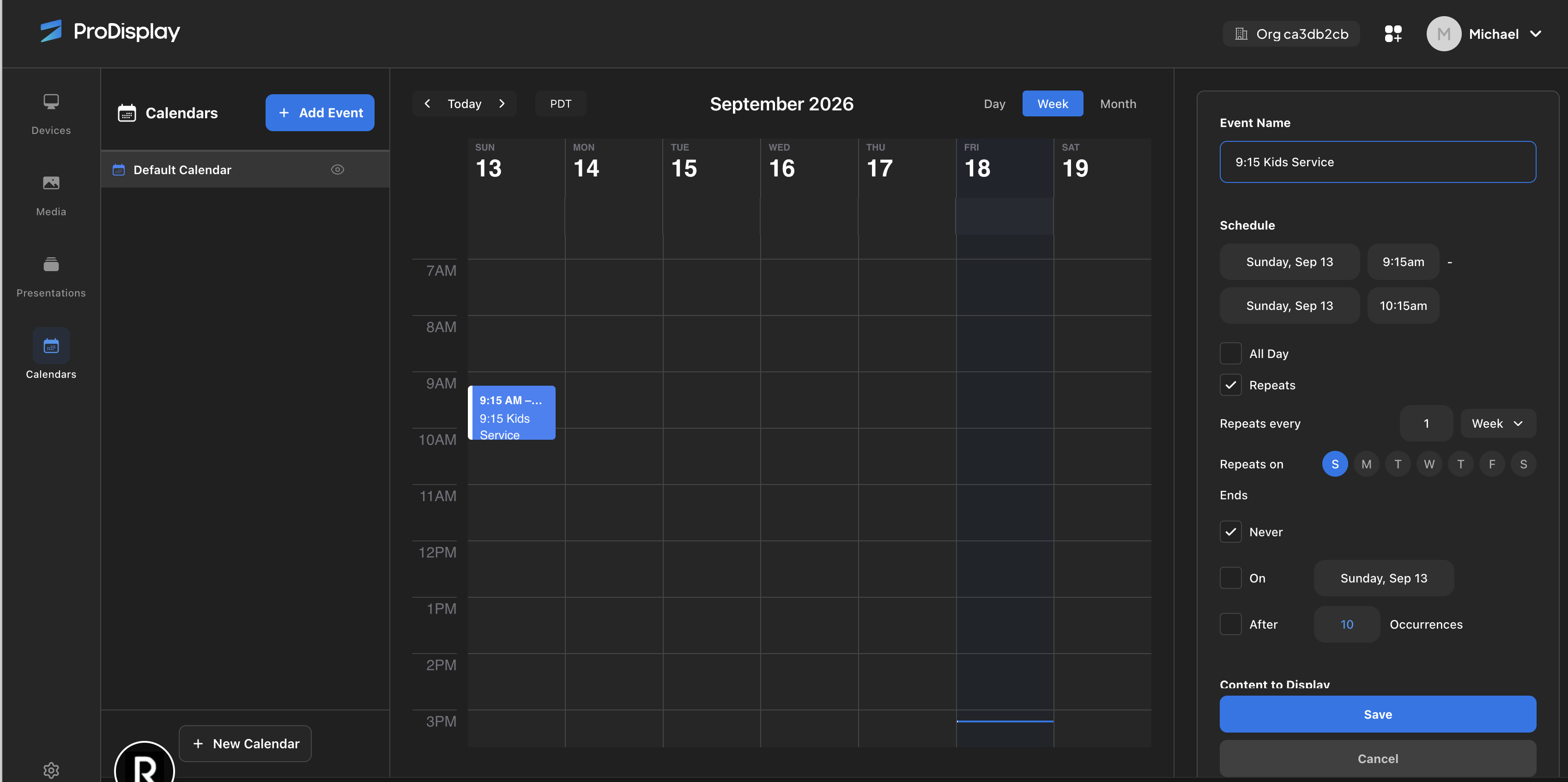Open the Ends On date picker

(x=1384, y=578)
